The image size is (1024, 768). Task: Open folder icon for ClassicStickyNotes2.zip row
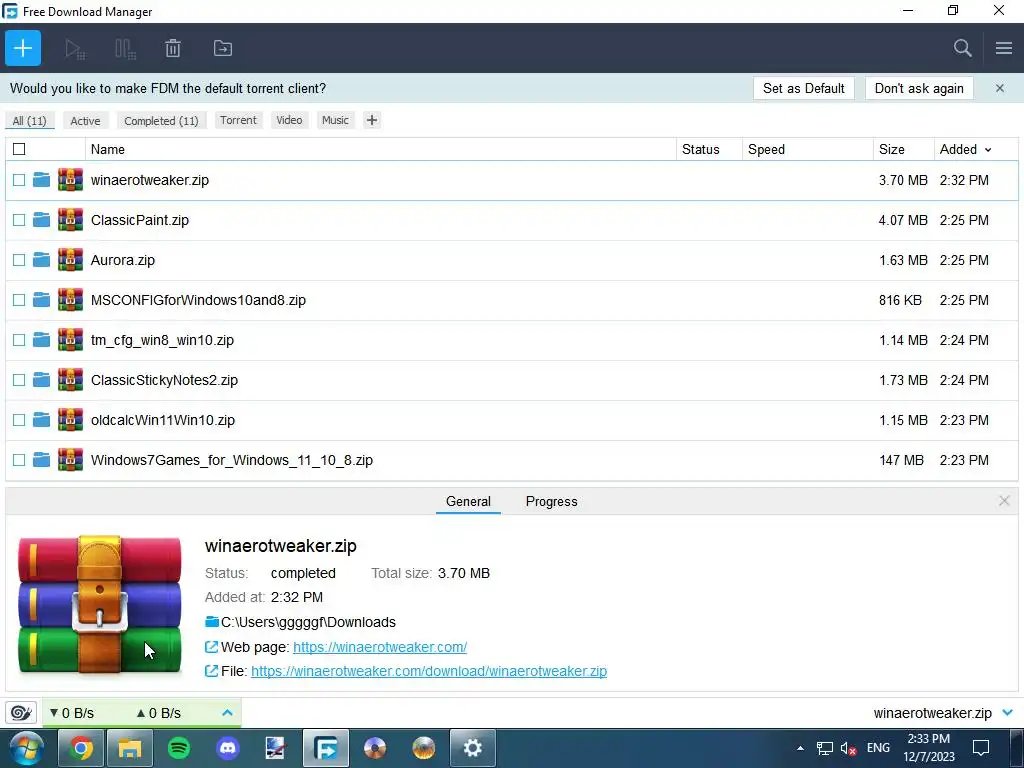(42, 379)
